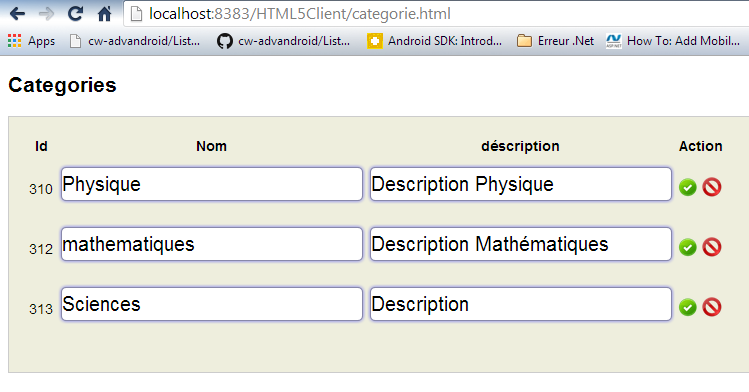The width and height of the screenshot is (749, 392).
Task: Click the Description Physique input field
Action: tap(521, 184)
